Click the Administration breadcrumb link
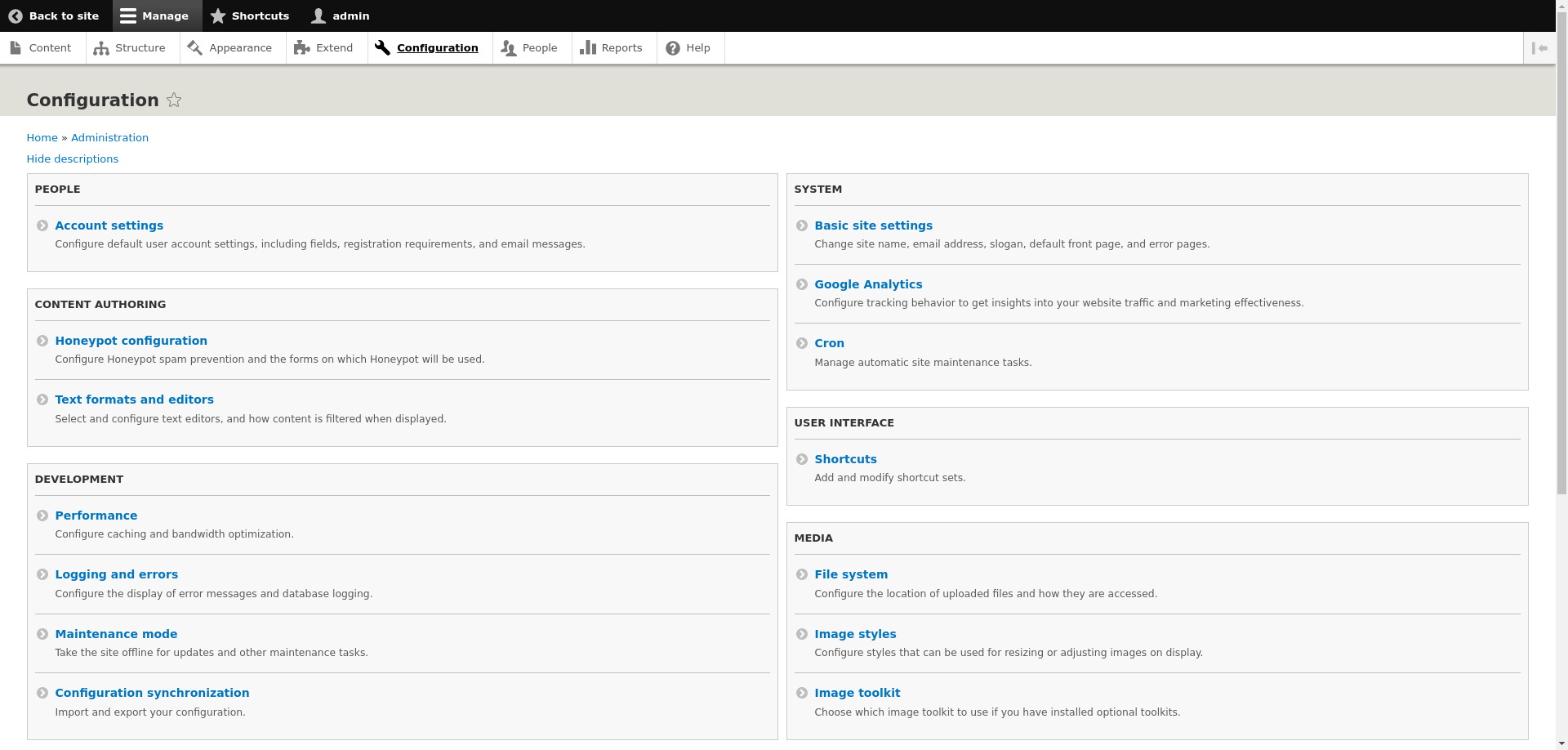 pos(109,138)
